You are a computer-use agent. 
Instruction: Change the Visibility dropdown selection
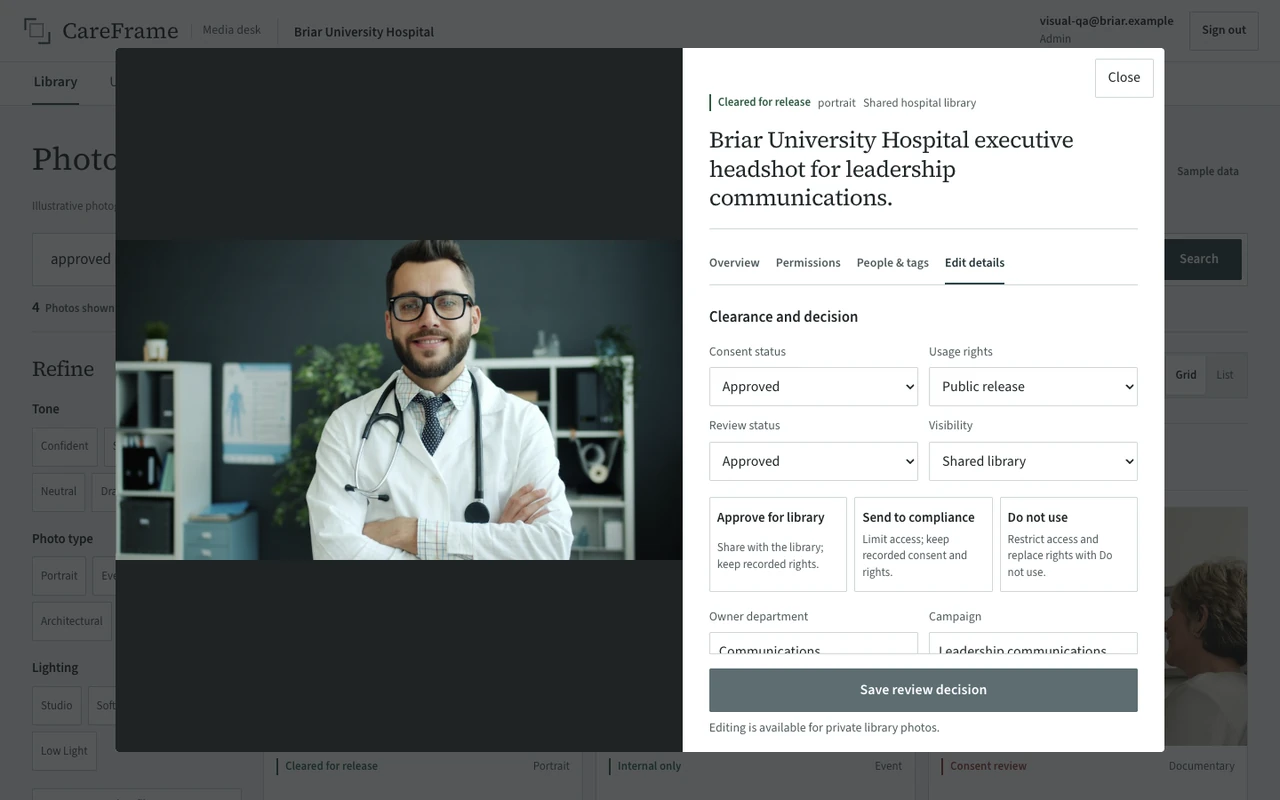1033,461
